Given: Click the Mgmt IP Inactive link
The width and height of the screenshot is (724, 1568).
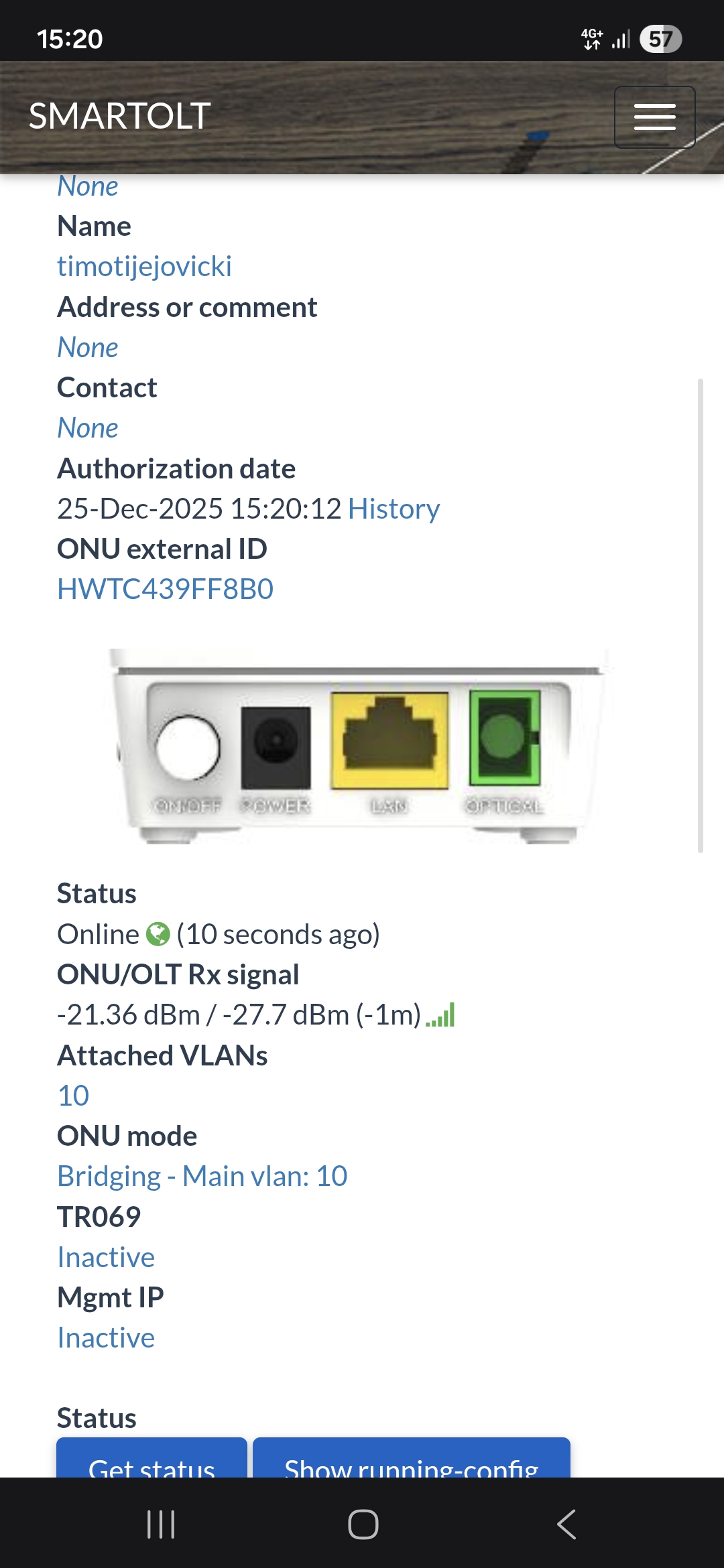Looking at the screenshot, I should pyautogui.click(x=106, y=1338).
